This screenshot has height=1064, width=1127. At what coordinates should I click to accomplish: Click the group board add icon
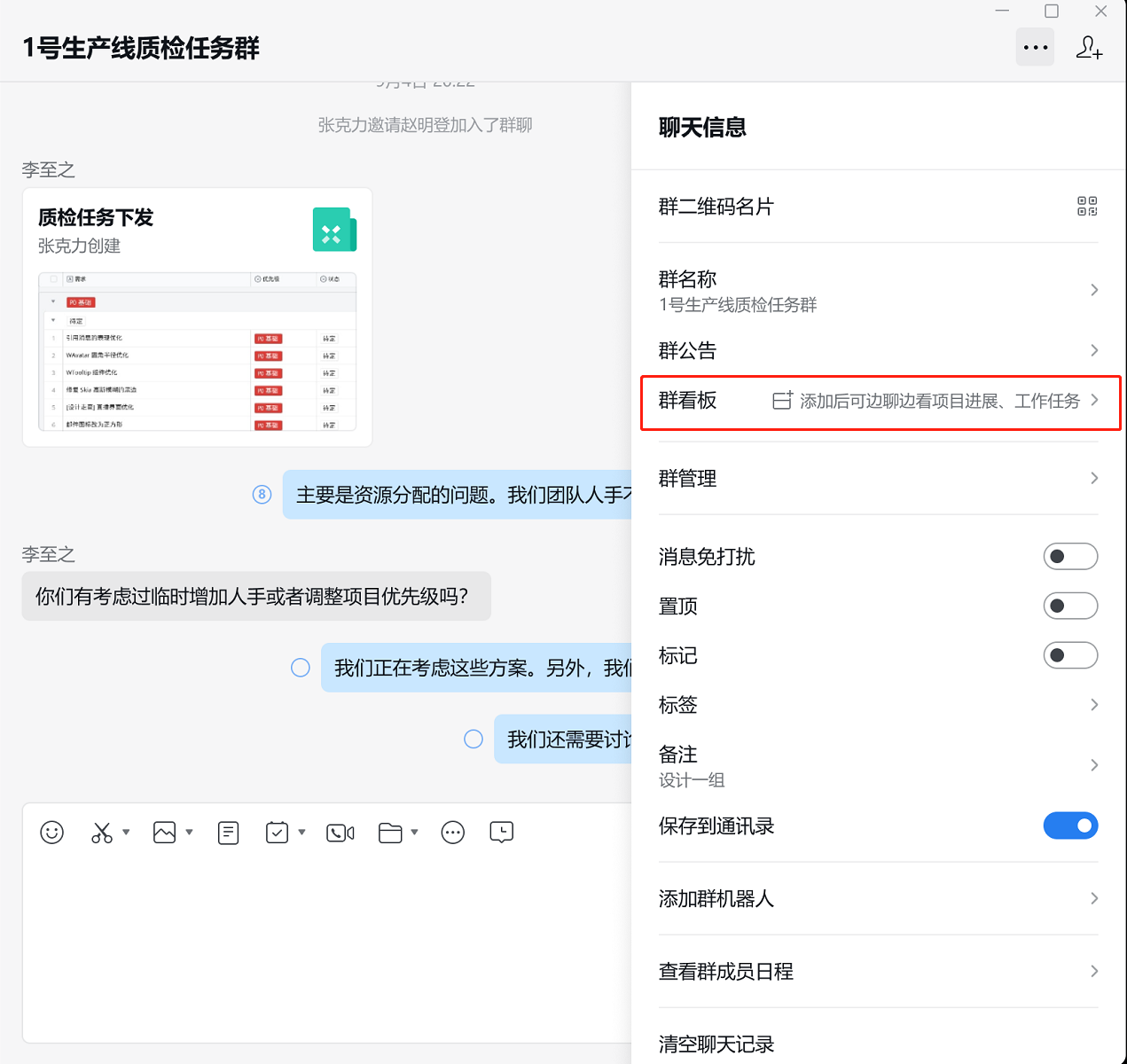(782, 401)
